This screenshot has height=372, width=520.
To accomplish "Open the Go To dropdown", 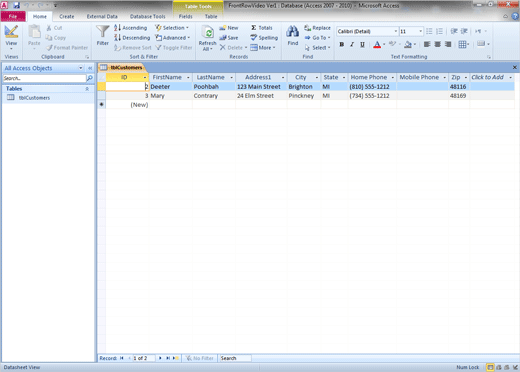I will 317,38.
